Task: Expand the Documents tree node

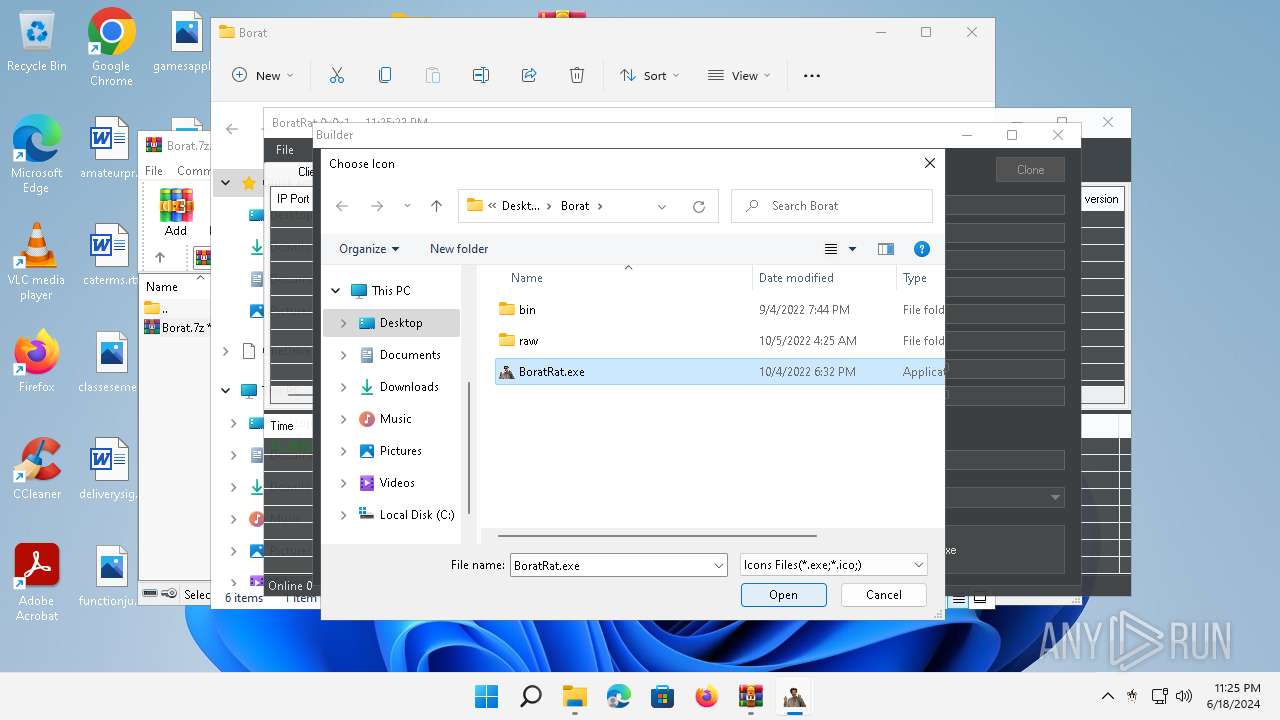Action: click(x=343, y=355)
